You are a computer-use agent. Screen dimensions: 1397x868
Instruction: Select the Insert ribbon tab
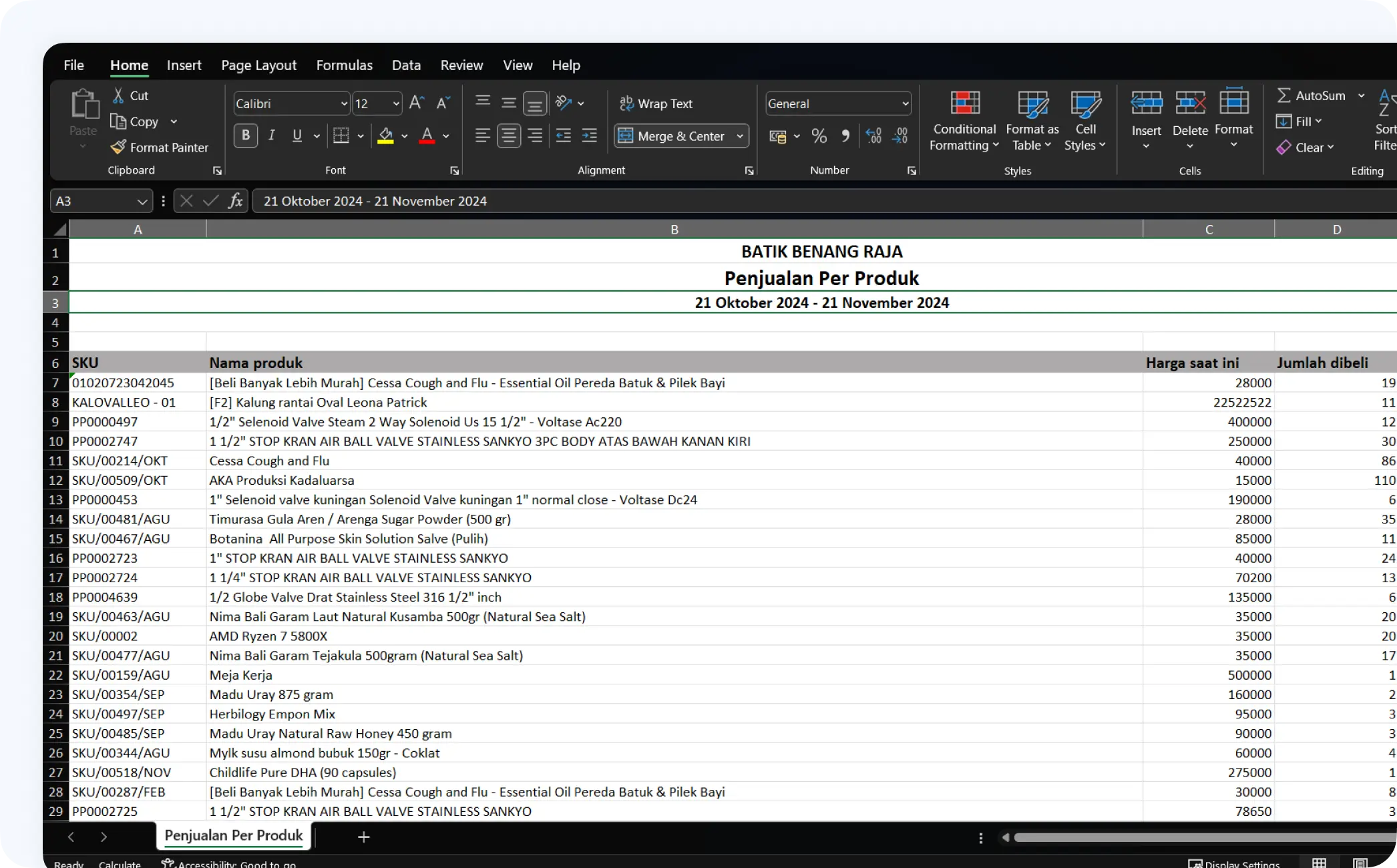click(x=184, y=65)
